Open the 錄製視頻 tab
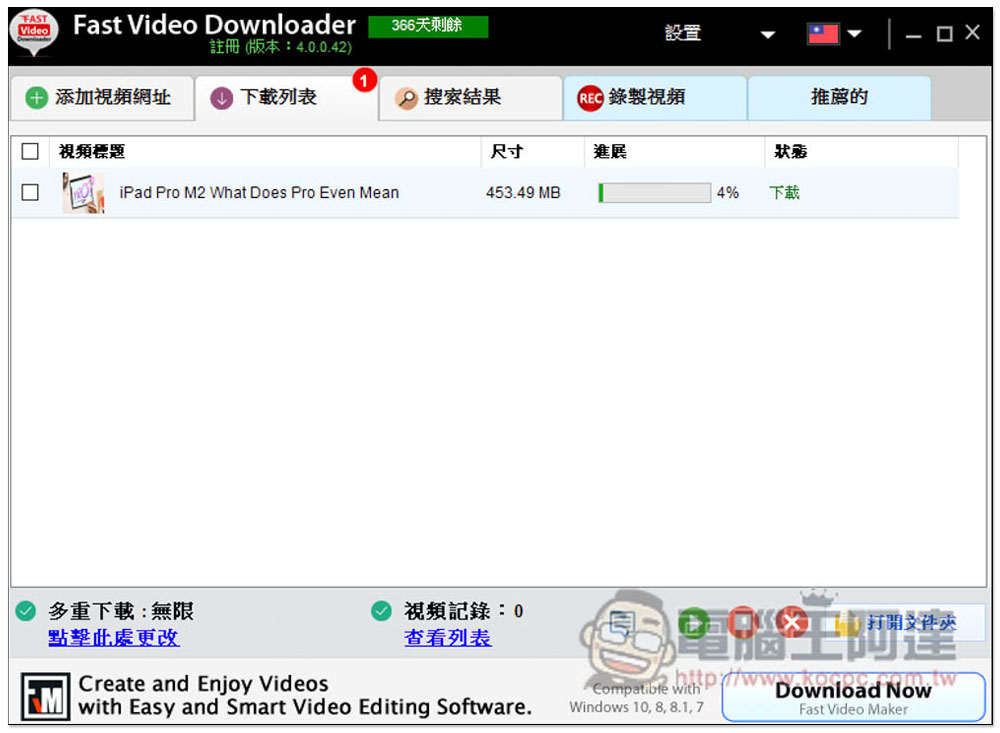Viewport: 1000px width, 733px height. pyautogui.click(x=655, y=98)
